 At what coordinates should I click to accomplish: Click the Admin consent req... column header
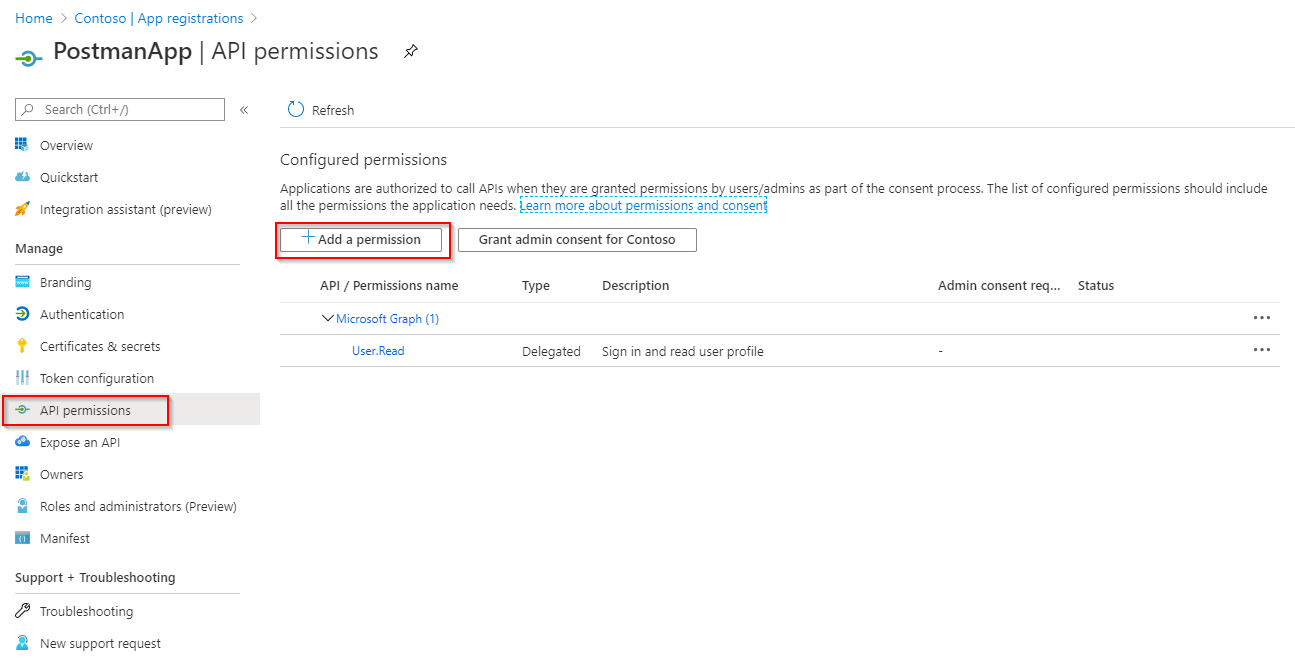click(x=999, y=285)
